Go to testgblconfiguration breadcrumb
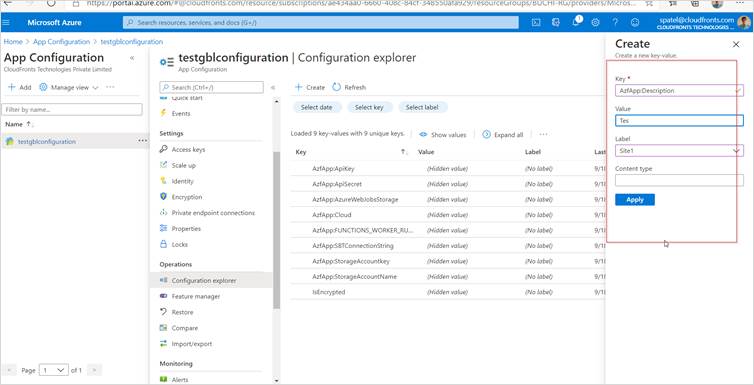The image size is (754, 385). pyautogui.click(x=132, y=42)
